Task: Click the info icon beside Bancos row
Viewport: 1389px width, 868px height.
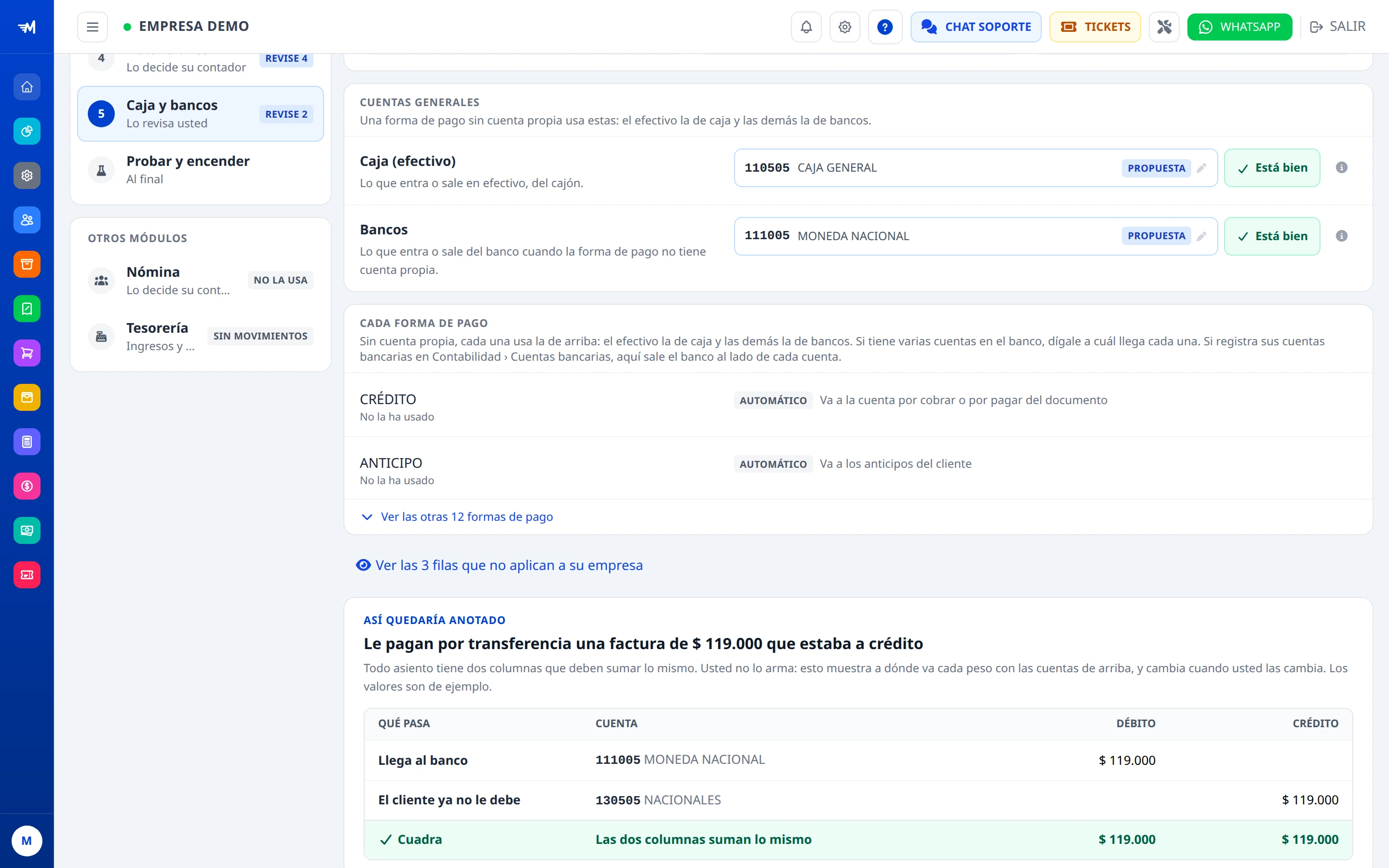Action: click(x=1341, y=236)
